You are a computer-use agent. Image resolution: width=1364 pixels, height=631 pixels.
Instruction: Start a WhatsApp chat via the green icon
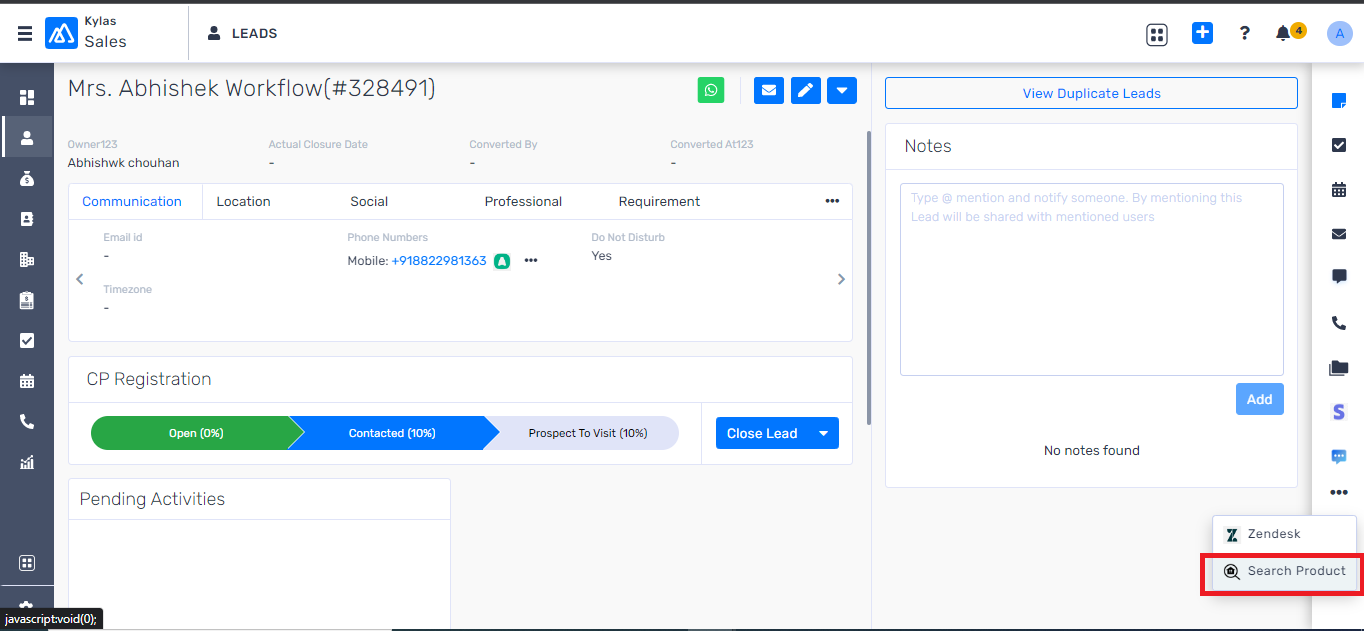[x=711, y=90]
